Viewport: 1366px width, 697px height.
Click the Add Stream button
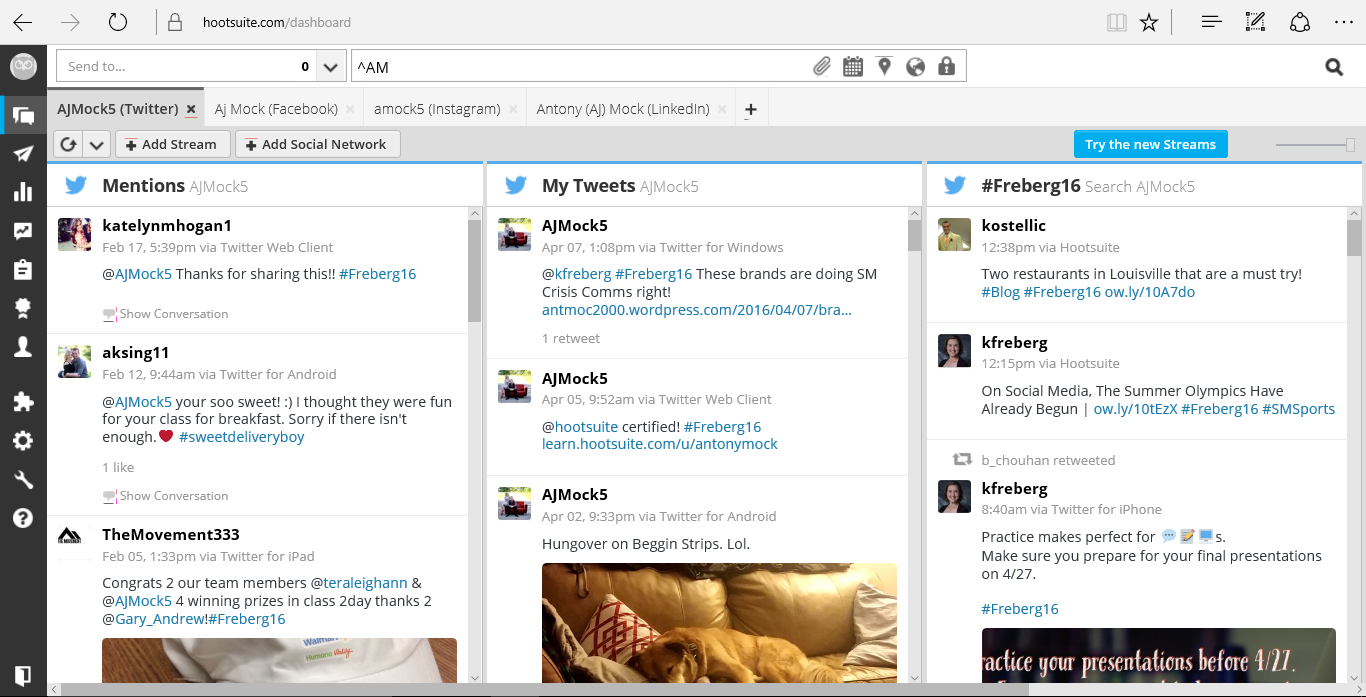(172, 145)
